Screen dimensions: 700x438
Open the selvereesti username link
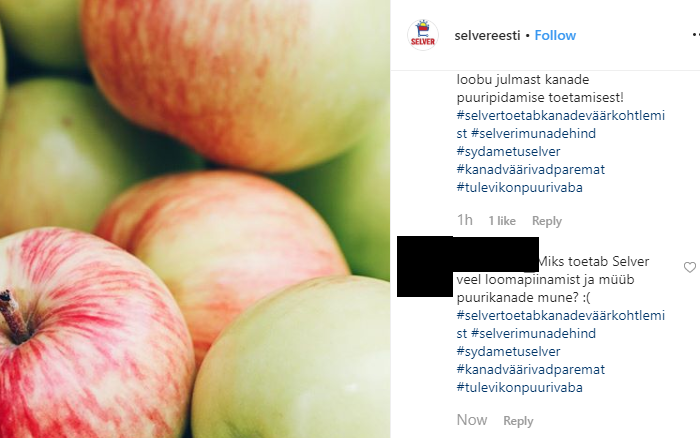487,35
